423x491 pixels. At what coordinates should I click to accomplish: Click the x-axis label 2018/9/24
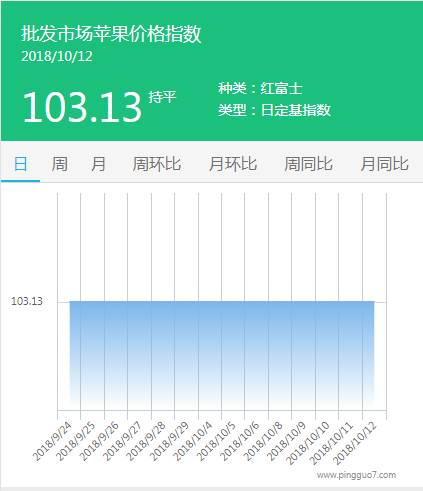52,441
